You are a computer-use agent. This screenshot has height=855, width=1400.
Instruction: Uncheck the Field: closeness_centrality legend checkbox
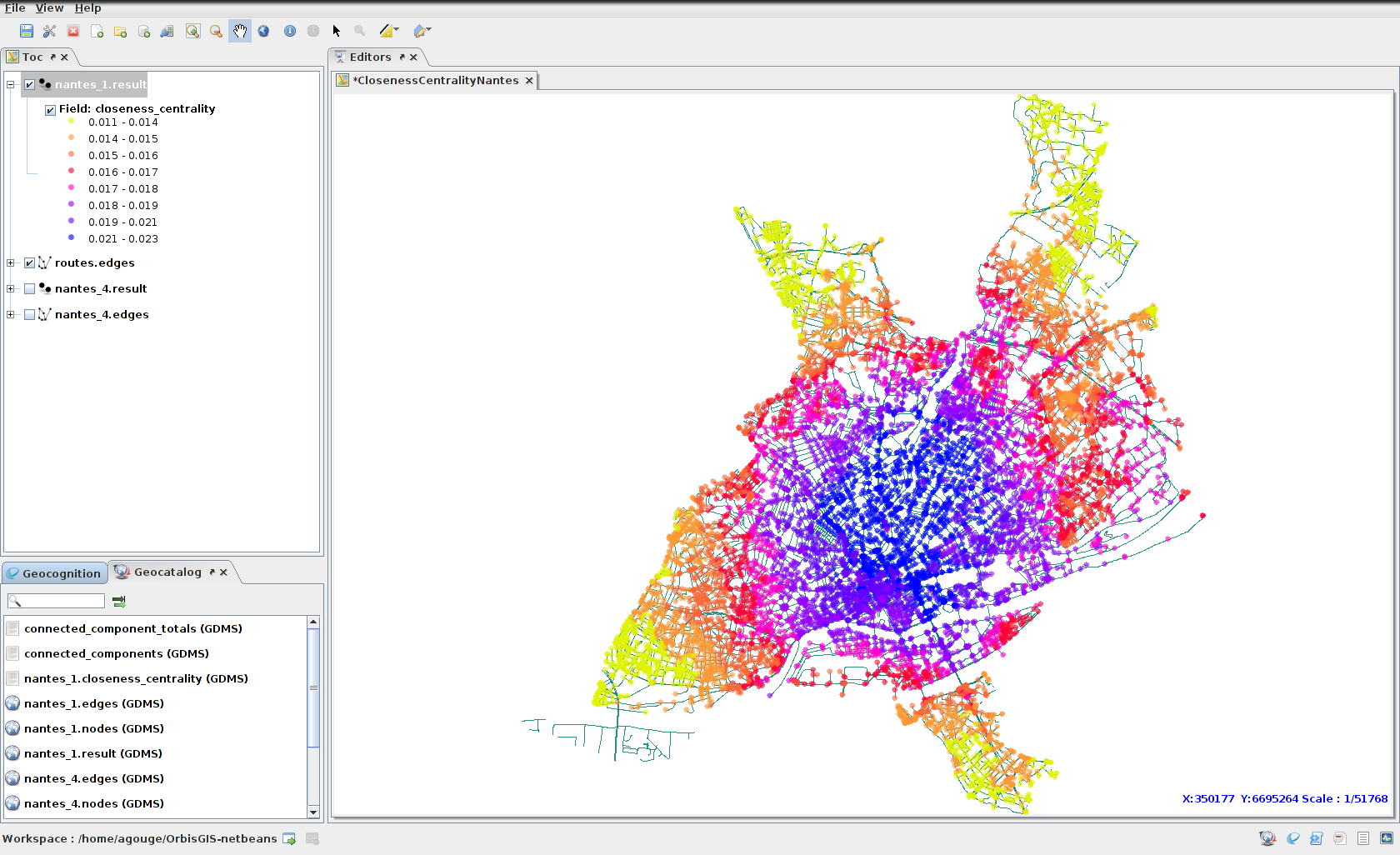point(50,109)
